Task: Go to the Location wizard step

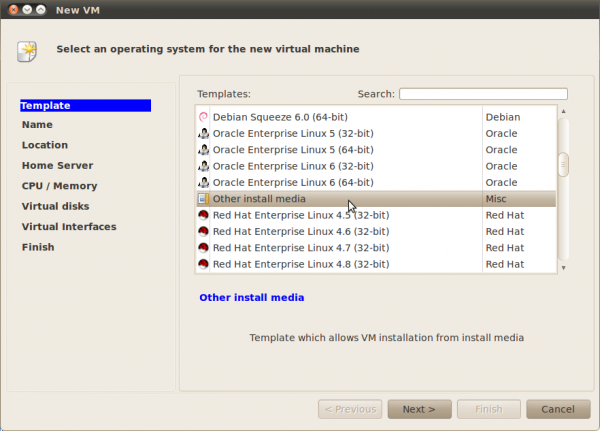Action: [x=45, y=145]
